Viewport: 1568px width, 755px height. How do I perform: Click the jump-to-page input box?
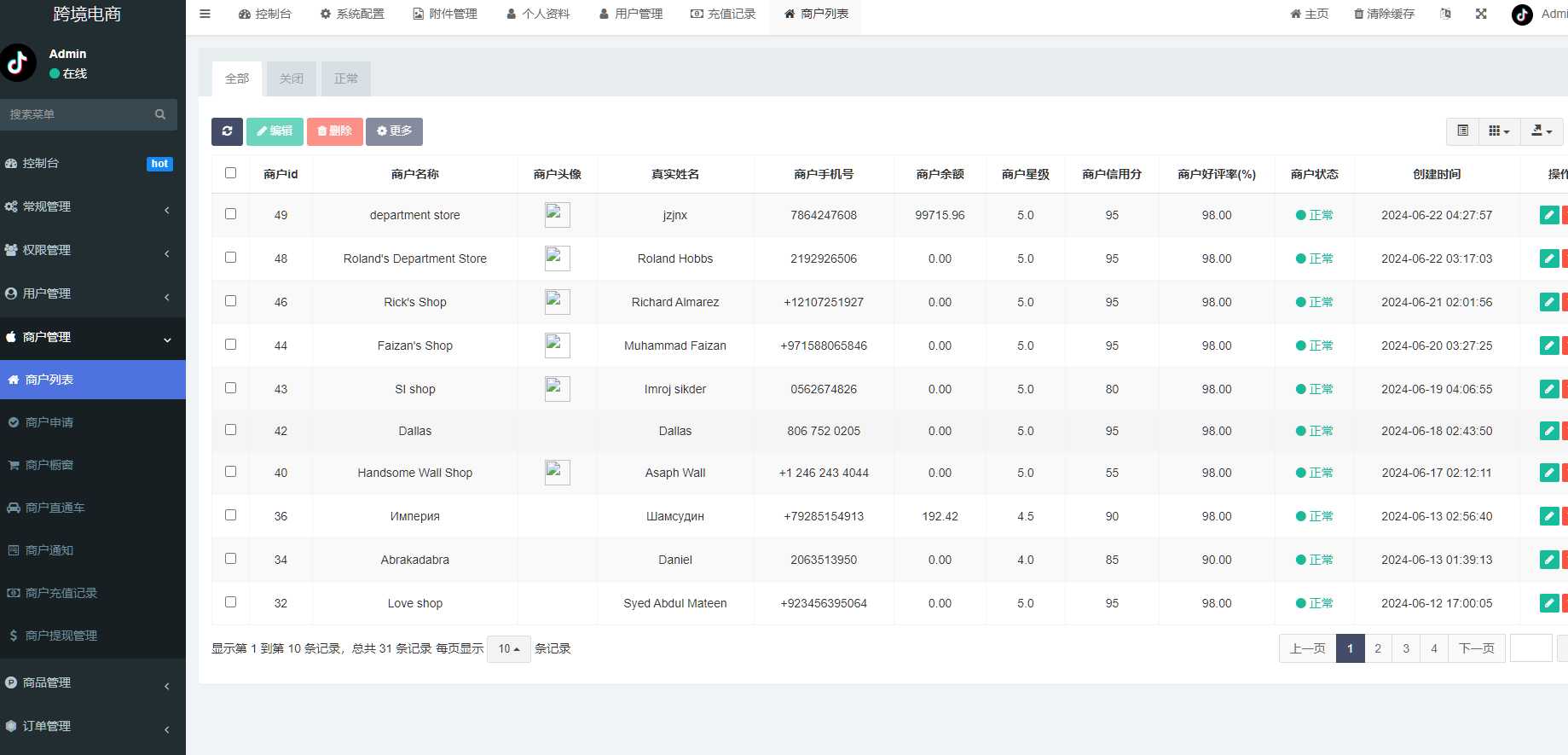1531,648
